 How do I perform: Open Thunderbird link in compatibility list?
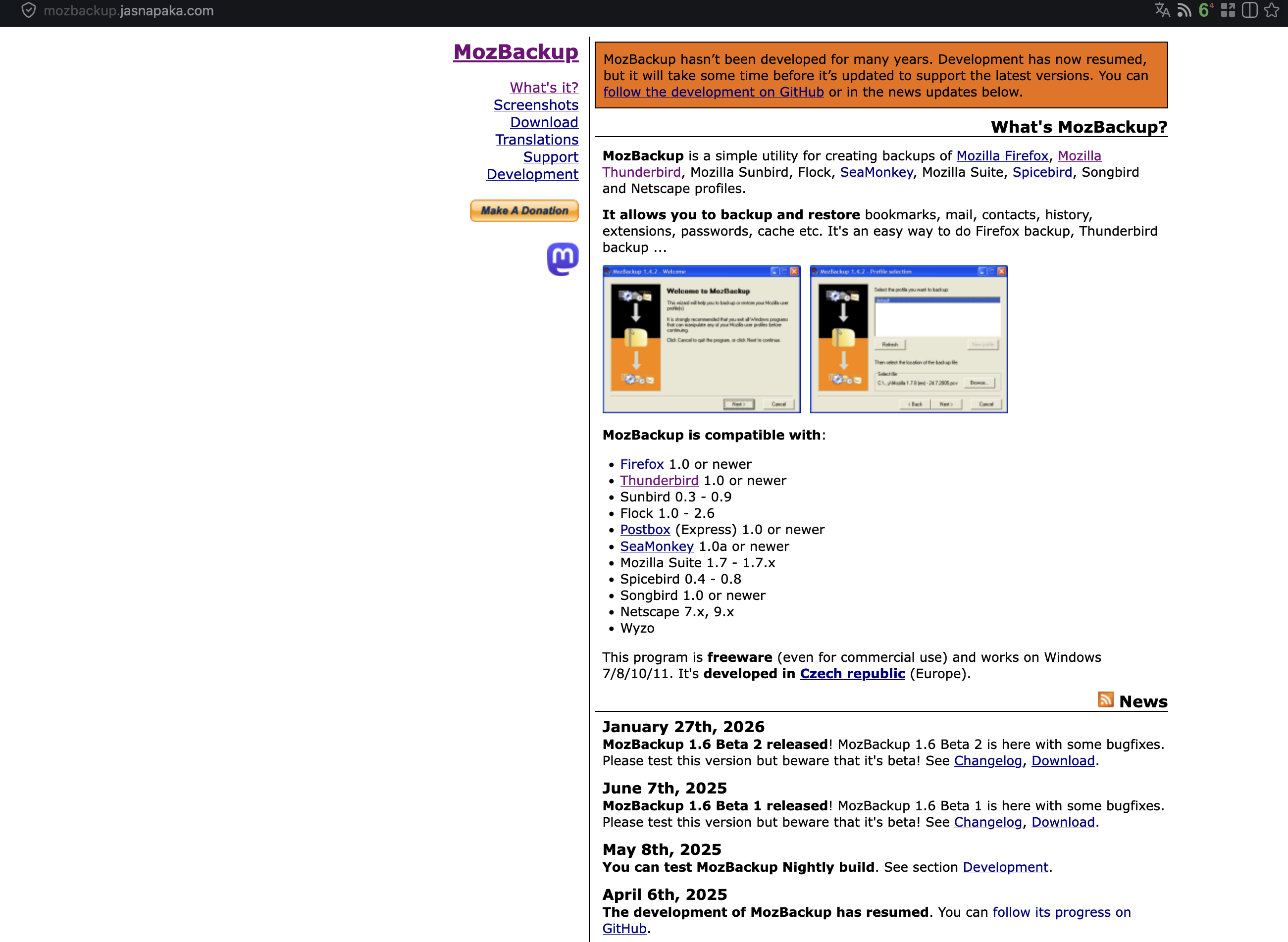tap(659, 481)
